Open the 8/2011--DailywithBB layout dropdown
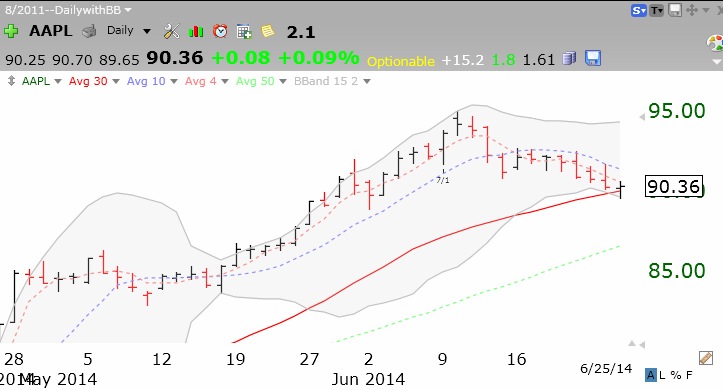Viewport: 723px width, 390px height. point(128,10)
